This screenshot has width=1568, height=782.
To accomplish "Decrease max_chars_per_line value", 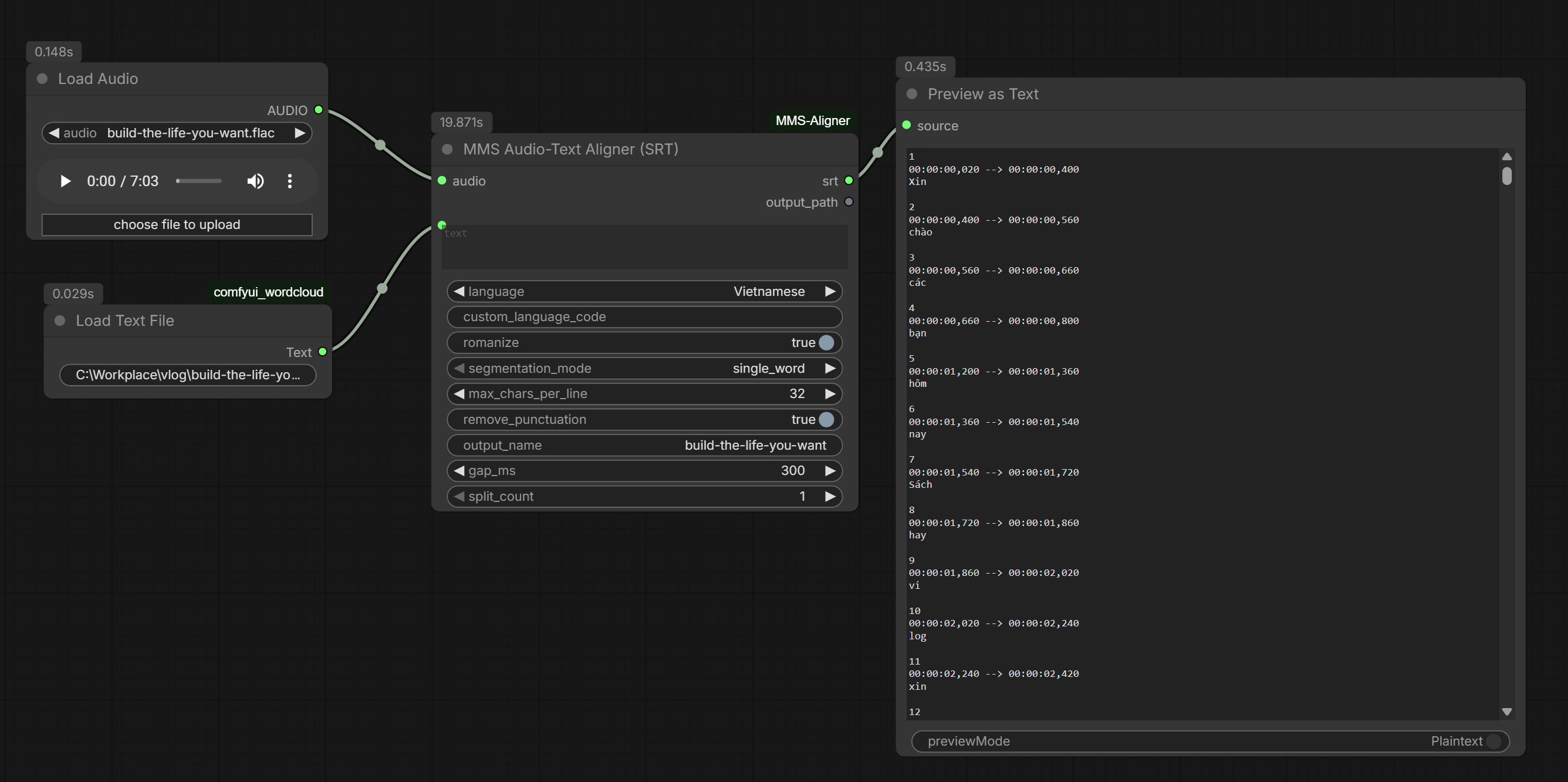I will [459, 393].
